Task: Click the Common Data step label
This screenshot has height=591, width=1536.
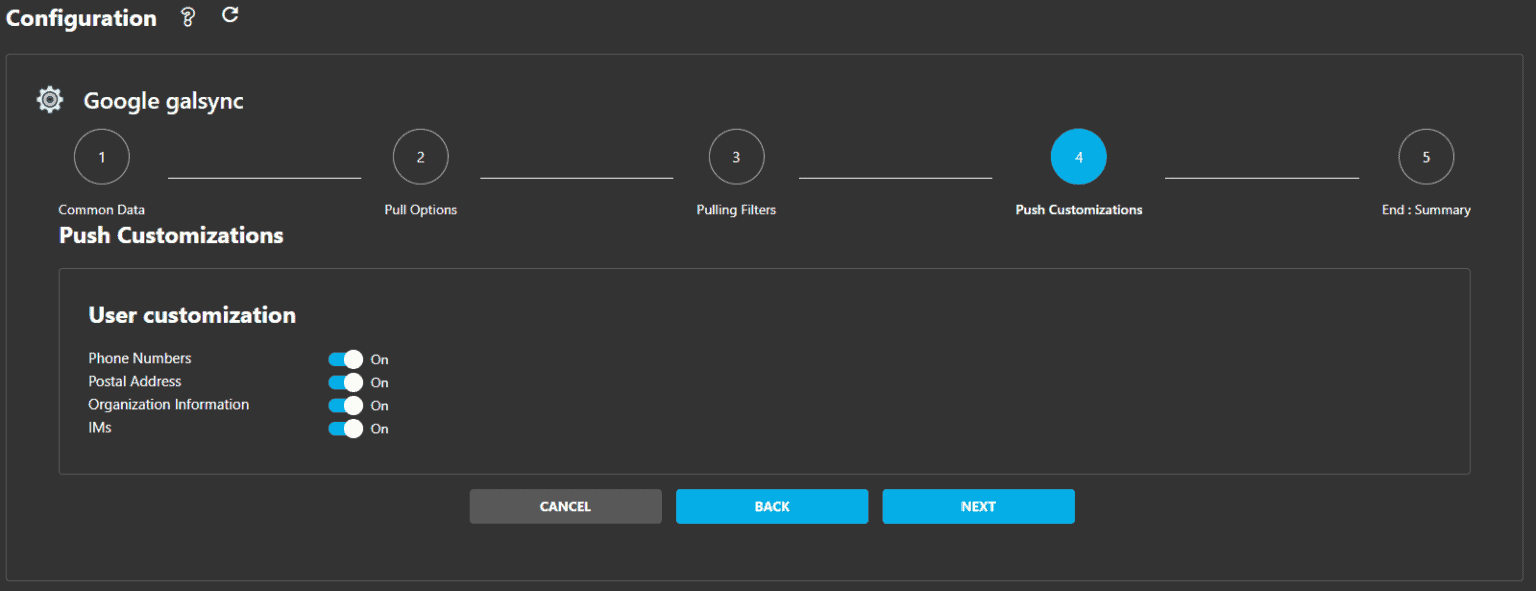Action: click(102, 210)
